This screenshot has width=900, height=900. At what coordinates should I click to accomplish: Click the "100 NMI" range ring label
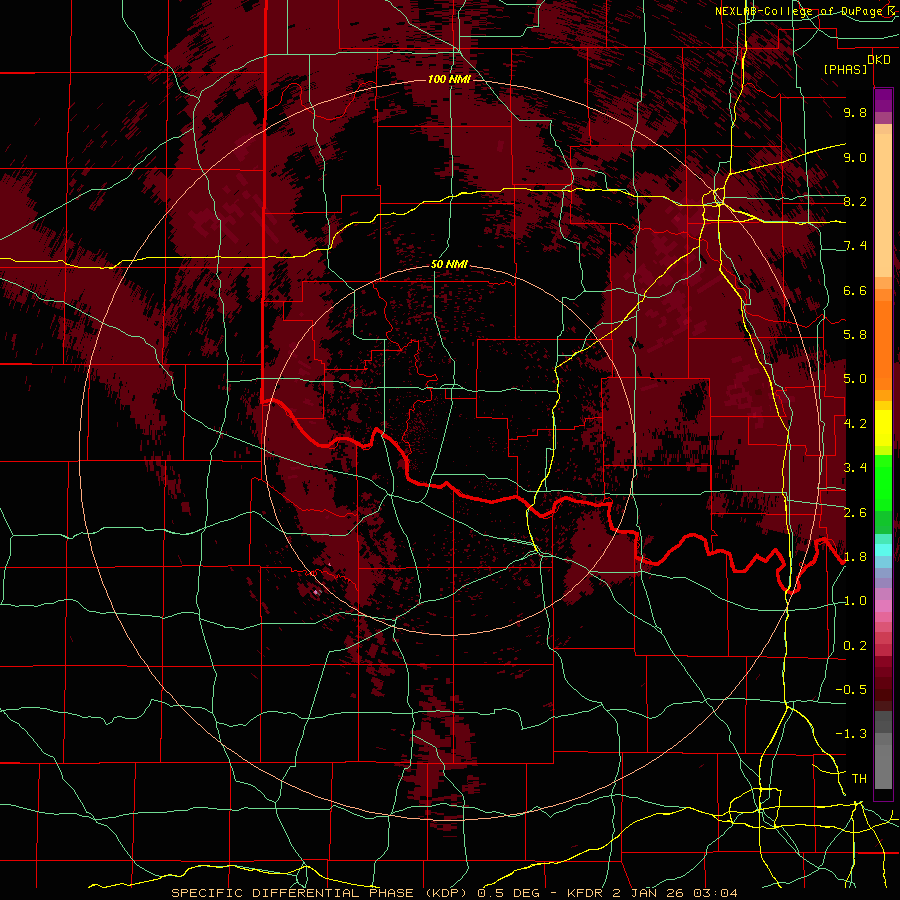click(x=449, y=79)
